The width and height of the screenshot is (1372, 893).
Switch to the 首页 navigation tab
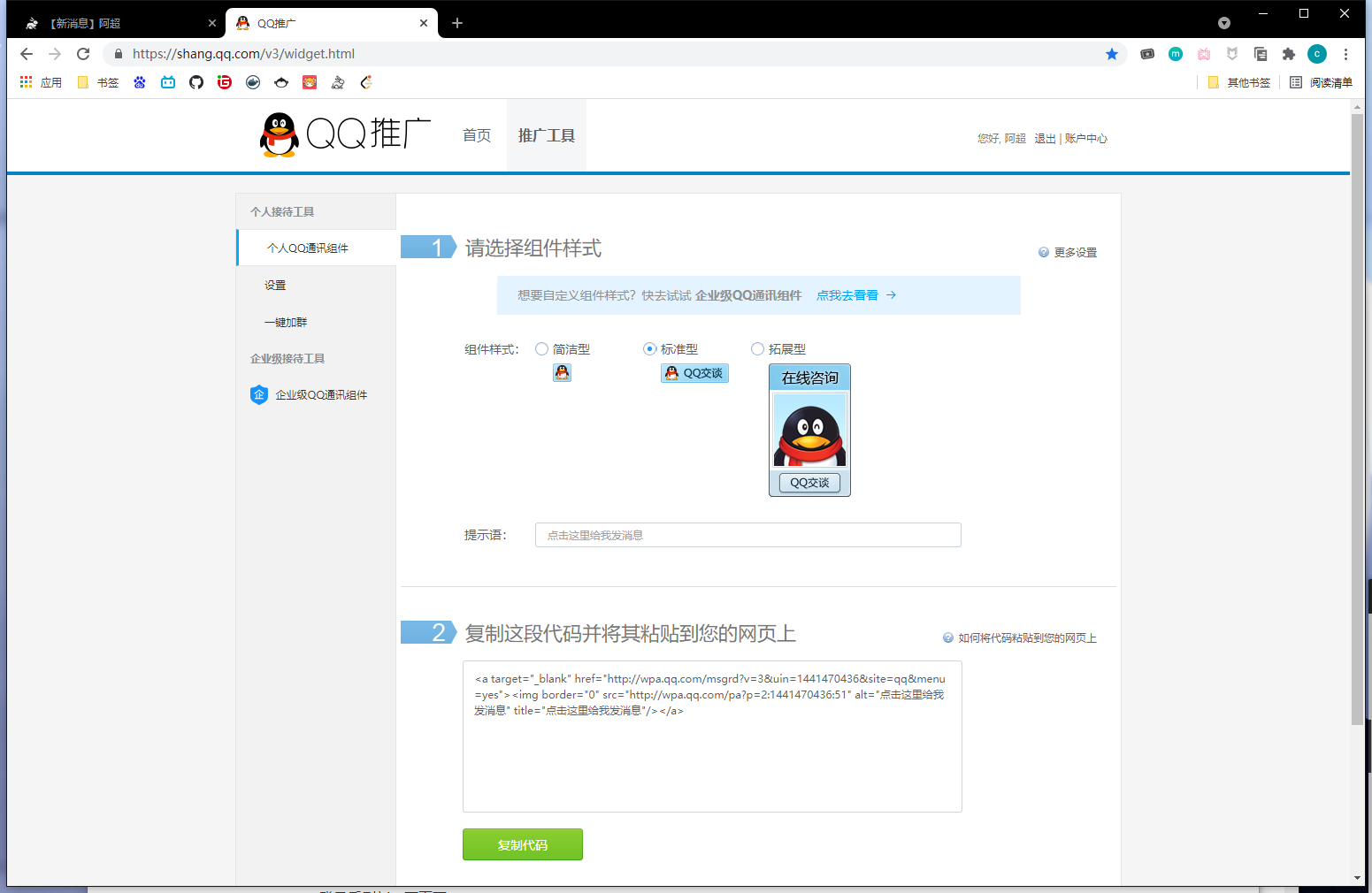[x=477, y=135]
